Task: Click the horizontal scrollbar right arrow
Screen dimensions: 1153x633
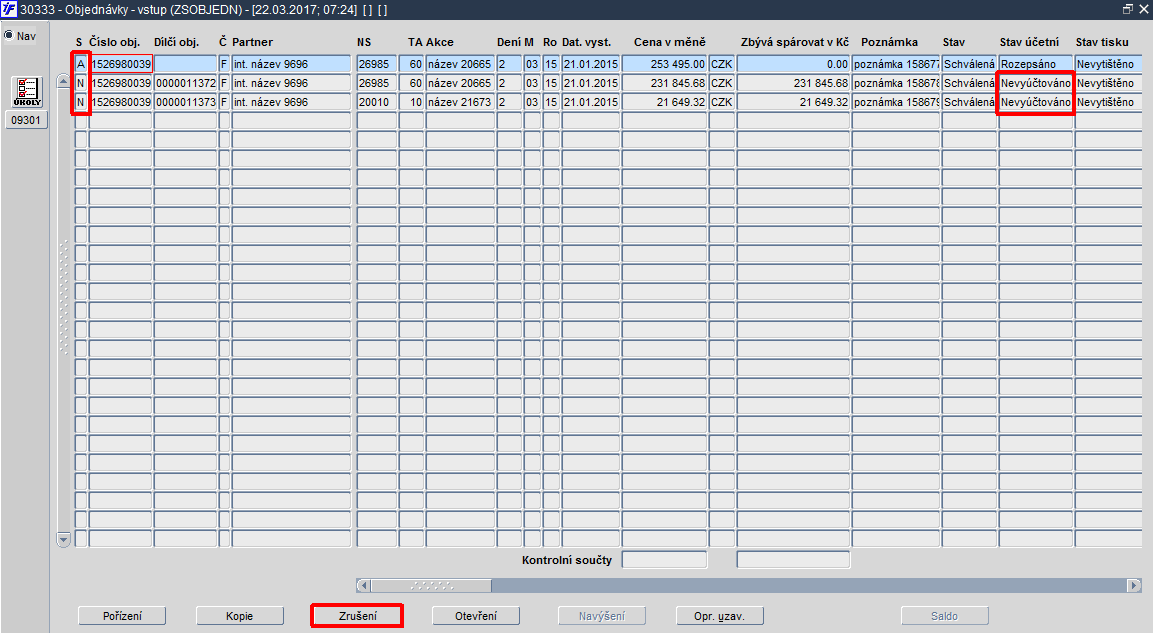Action: coord(1134,586)
